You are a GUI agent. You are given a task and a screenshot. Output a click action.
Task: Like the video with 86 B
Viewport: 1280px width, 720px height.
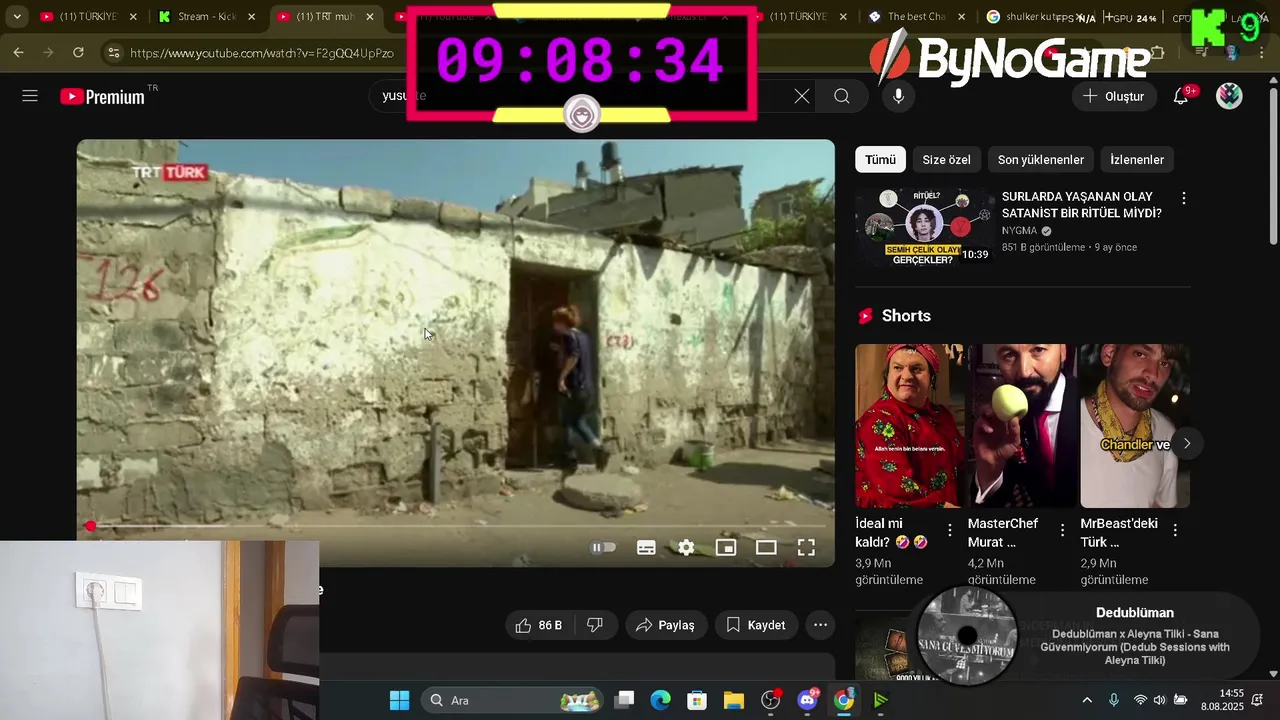[538, 625]
